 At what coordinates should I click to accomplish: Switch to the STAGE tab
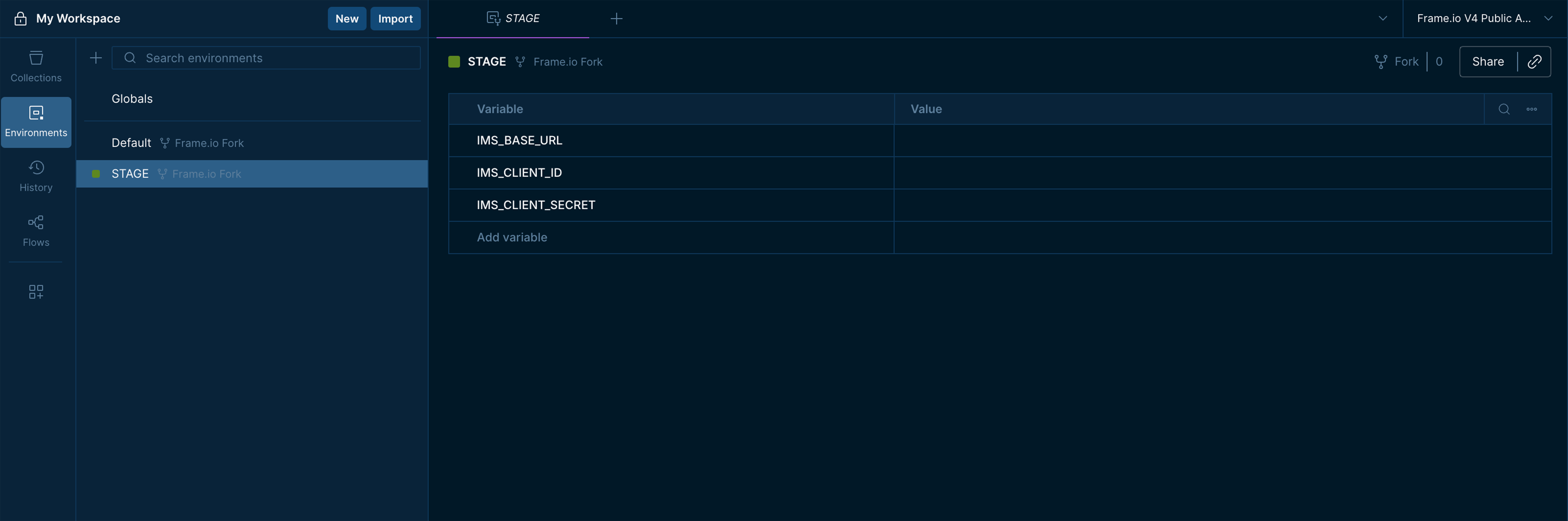pos(513,18)
